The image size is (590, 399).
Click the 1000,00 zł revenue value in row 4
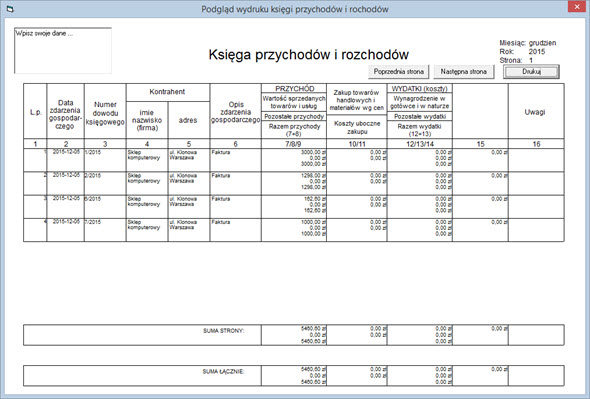pyautogui.click(x=313, y=222)
